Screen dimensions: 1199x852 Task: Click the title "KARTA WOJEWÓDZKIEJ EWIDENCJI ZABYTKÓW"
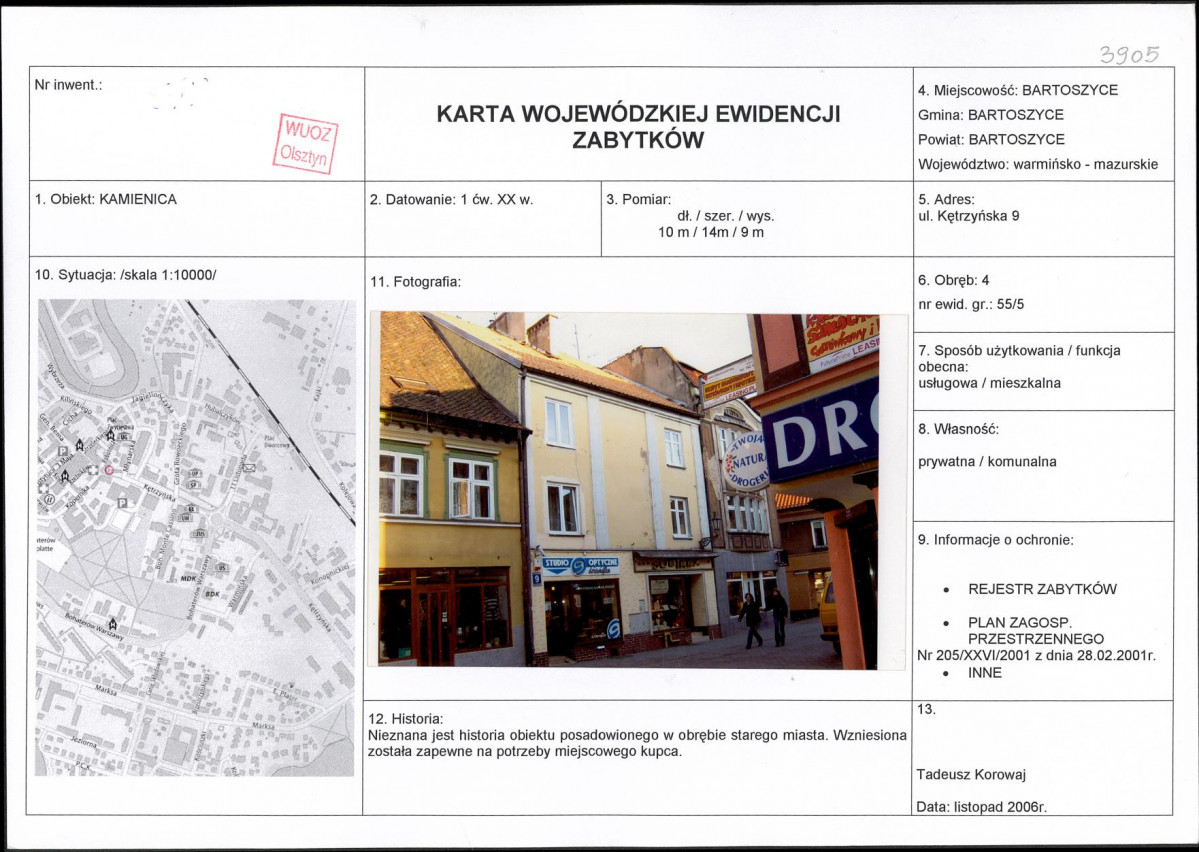click(638, 127)
